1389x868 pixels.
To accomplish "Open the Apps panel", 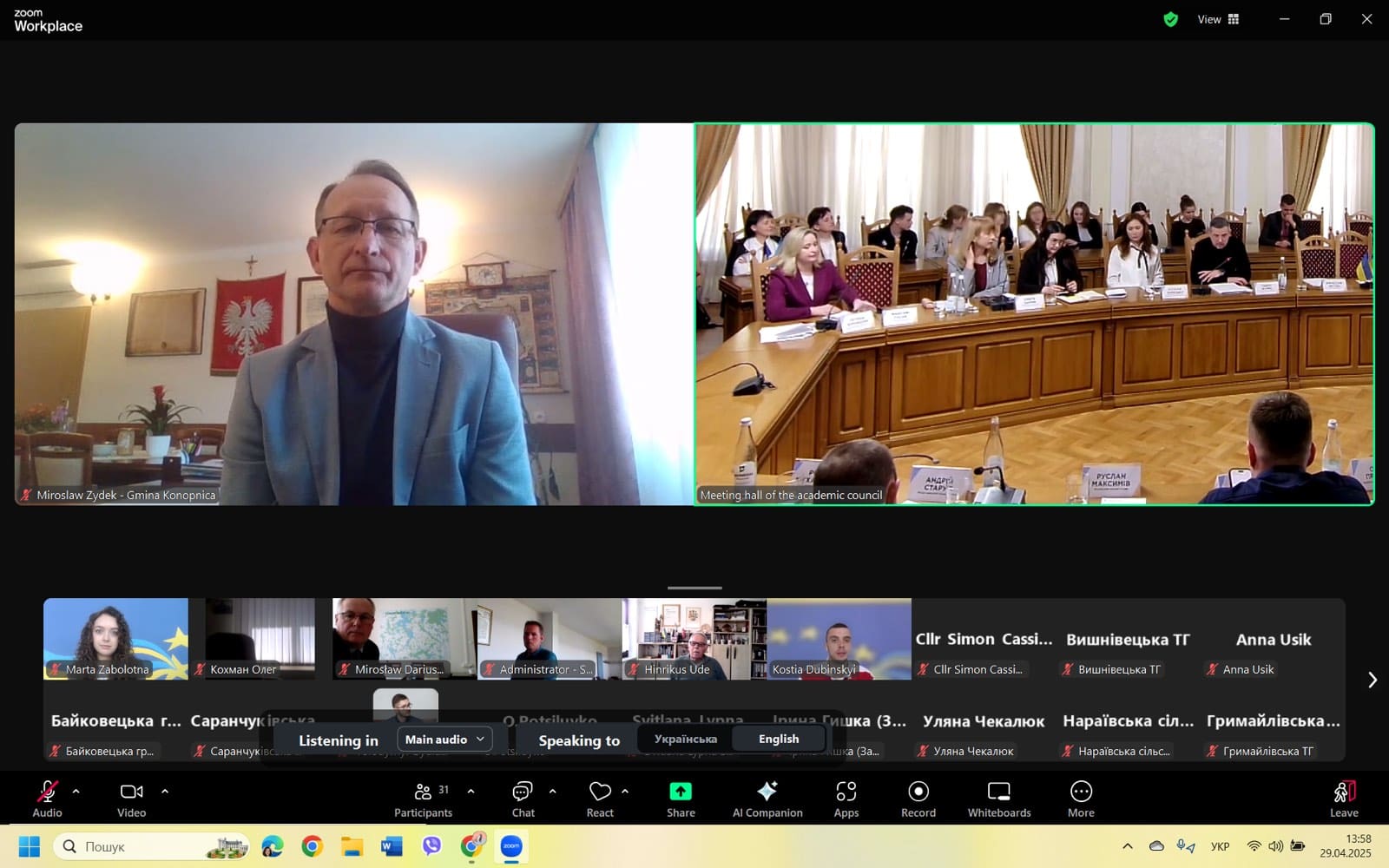I will [846, 799].
